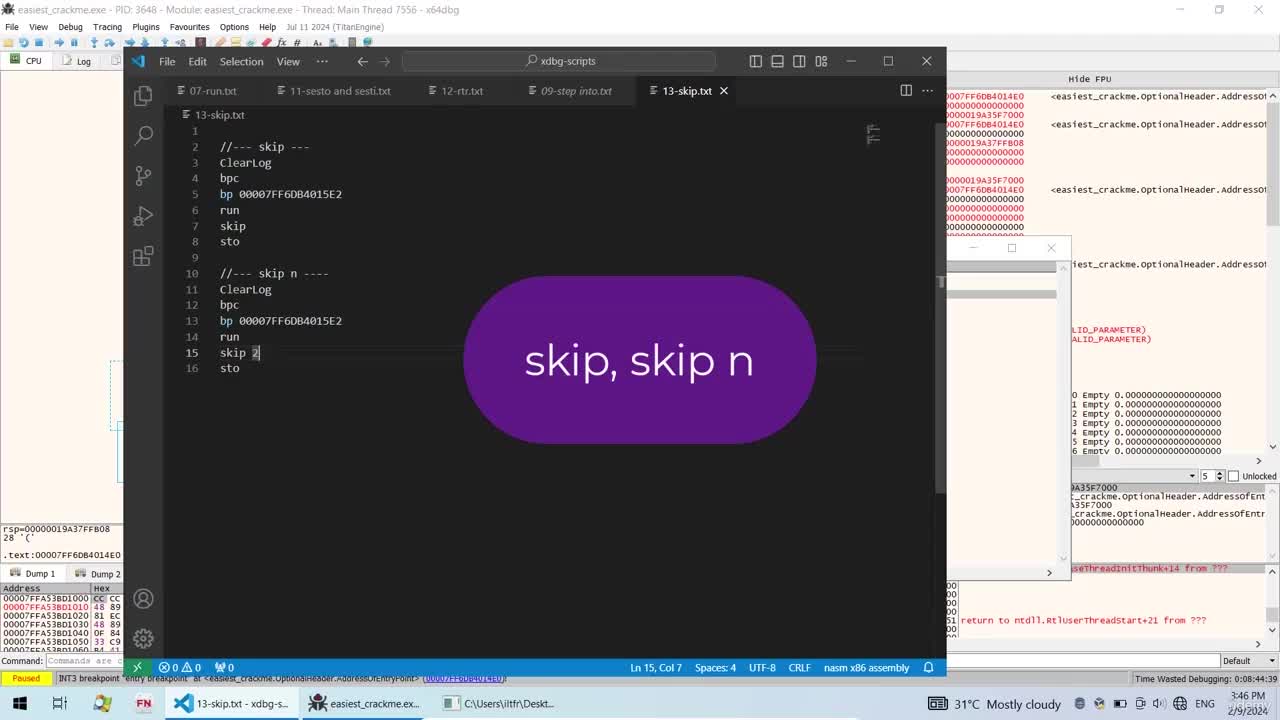Expand the hidden menus ellipsis beside View

click(x=322, y=61)
